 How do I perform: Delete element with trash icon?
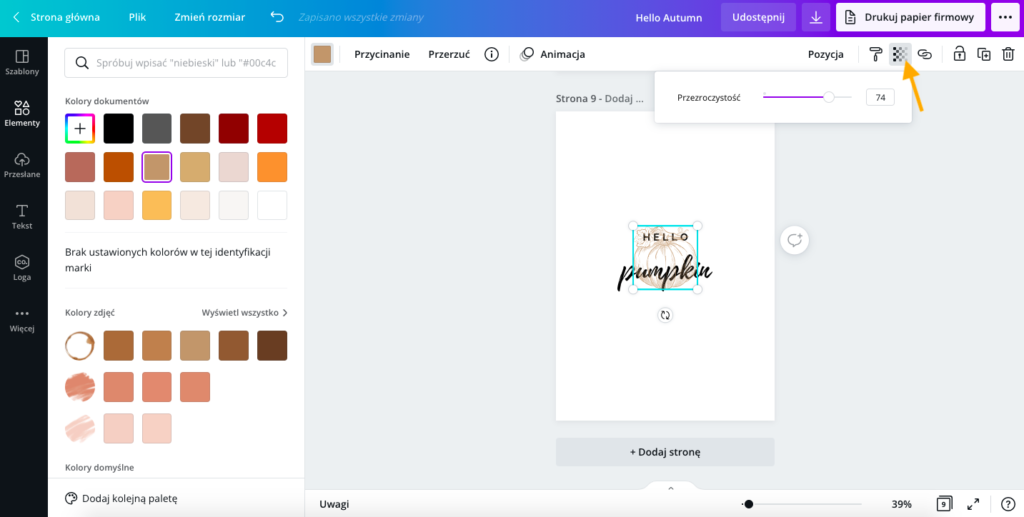(1008, 54)
